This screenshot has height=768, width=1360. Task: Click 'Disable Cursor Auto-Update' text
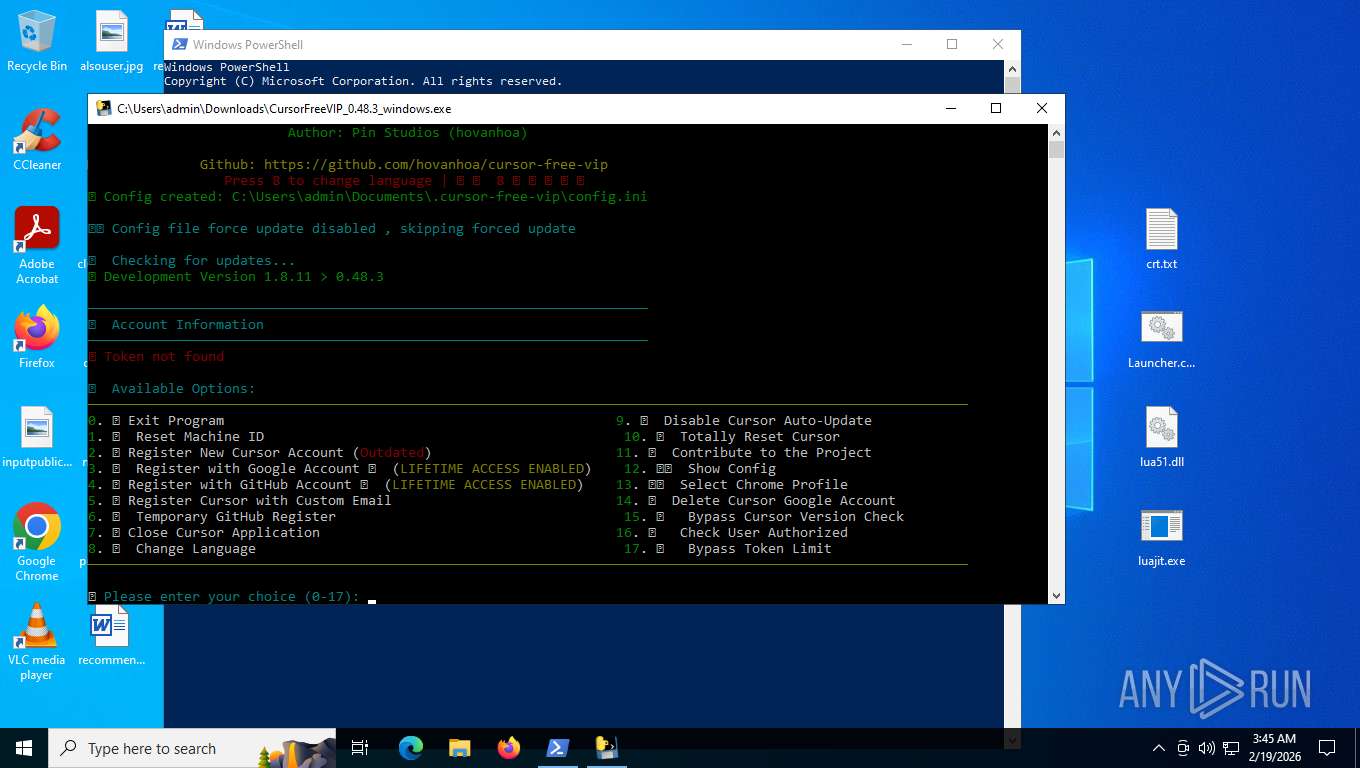click(x=768, y=421)
